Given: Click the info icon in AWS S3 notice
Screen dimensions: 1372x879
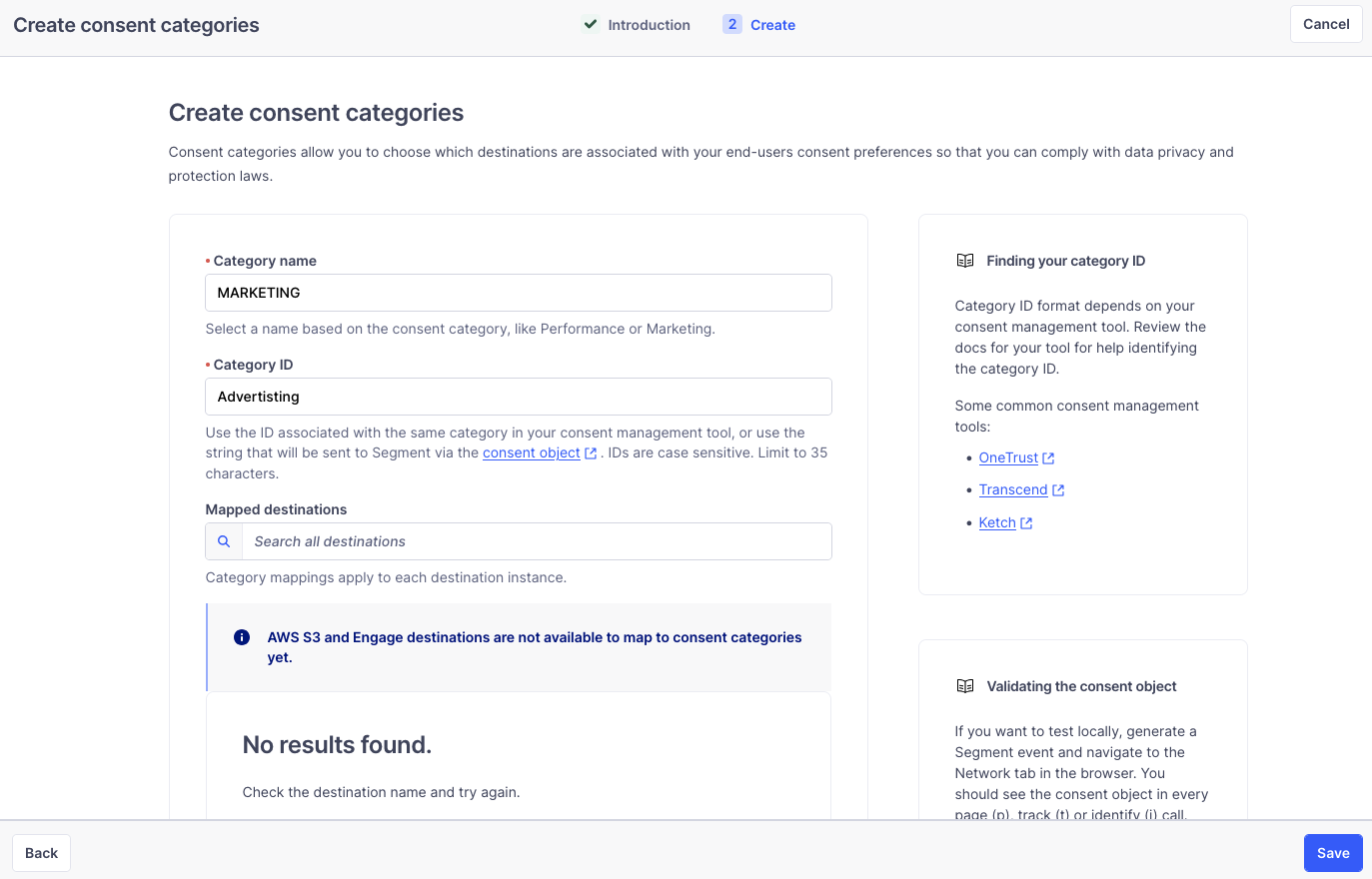Looking at the screenshot, I should [x=242, y=637].
